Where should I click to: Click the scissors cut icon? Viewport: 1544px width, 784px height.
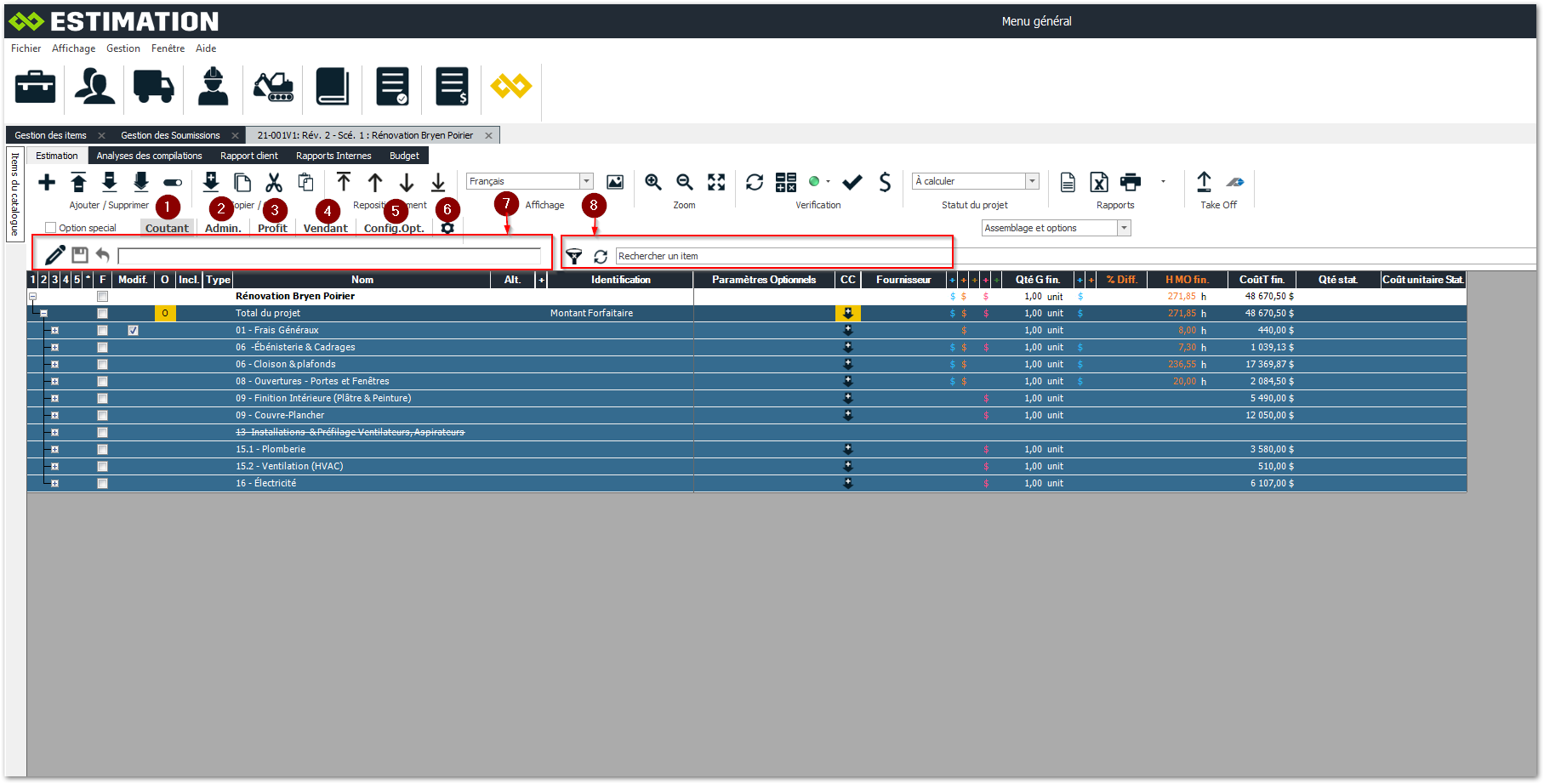[273, 183]
